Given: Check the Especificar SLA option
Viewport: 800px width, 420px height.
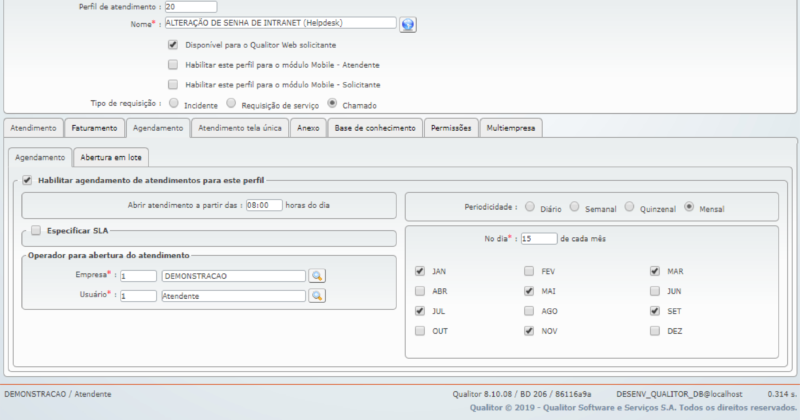Looking at the screenshot, I should click(36, 231).
